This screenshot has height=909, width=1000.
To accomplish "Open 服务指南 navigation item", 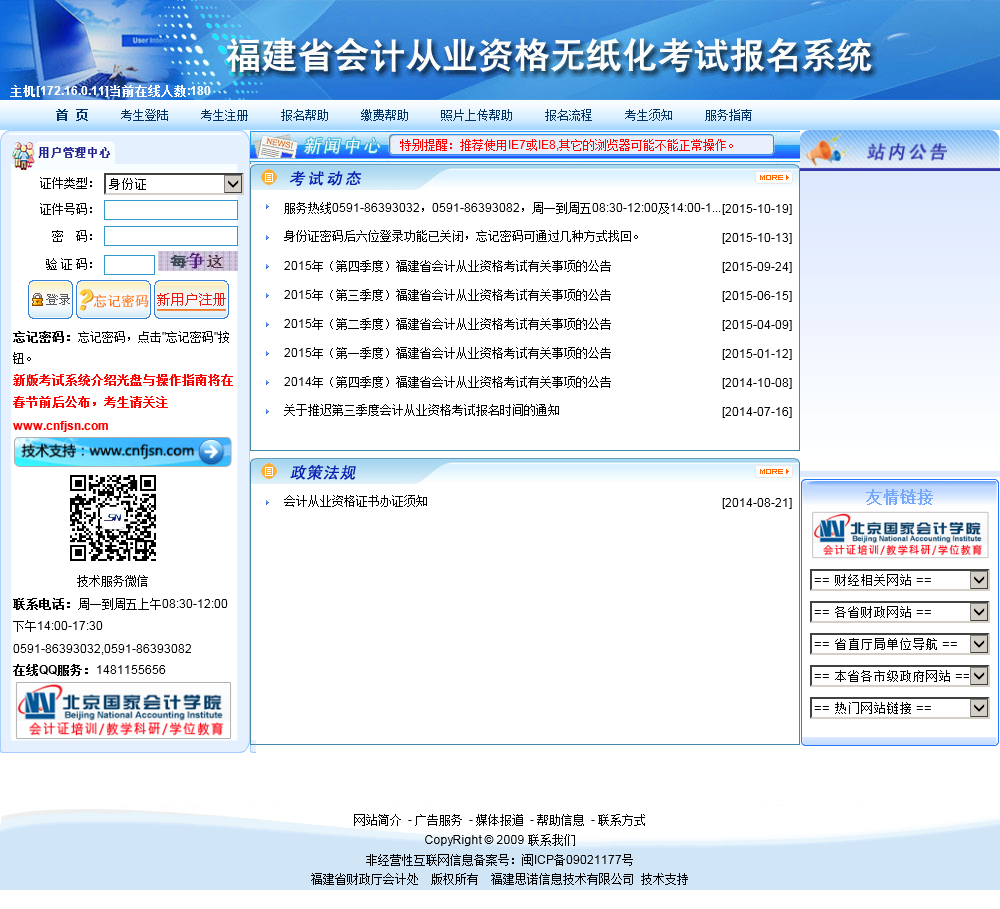I will point(728,115).
